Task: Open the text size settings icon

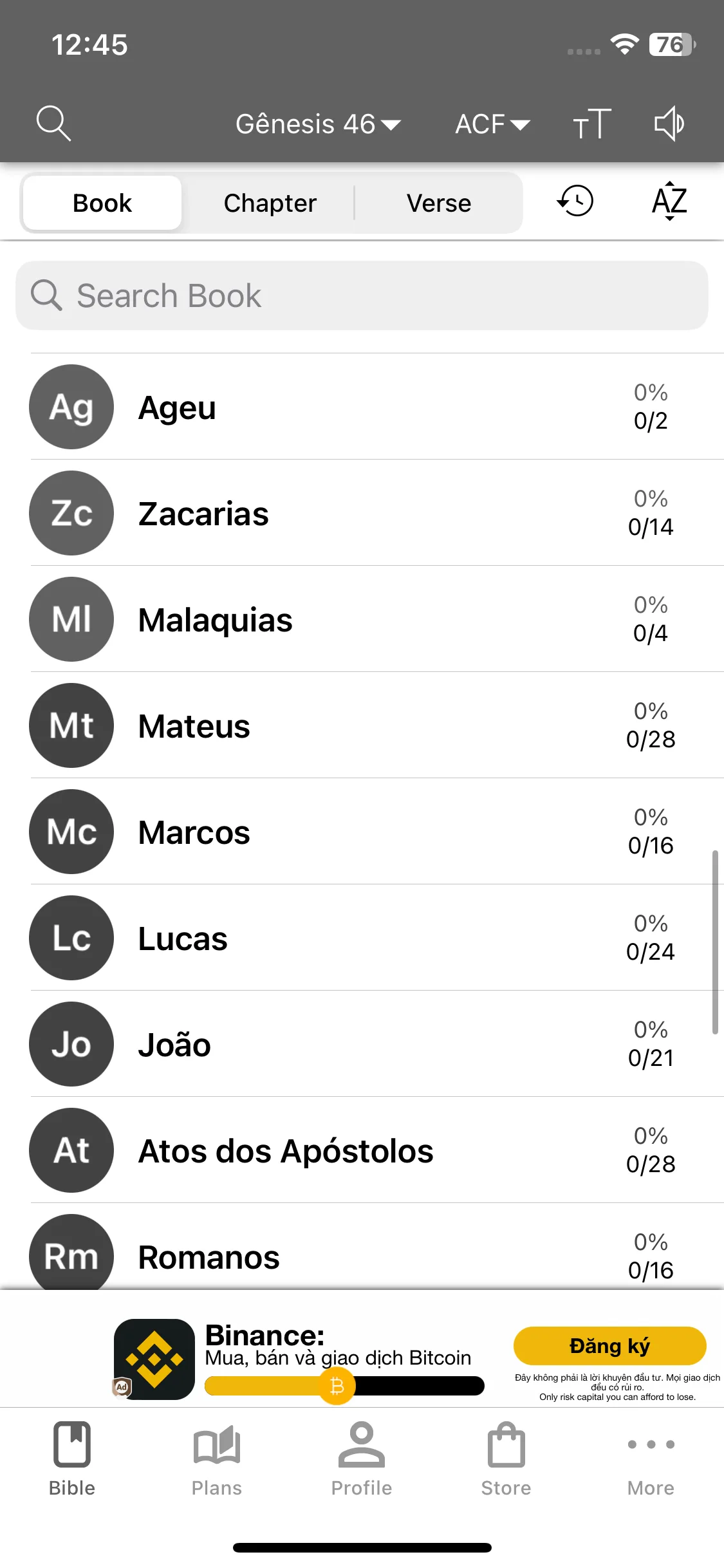Action: (x=592, y=123)
